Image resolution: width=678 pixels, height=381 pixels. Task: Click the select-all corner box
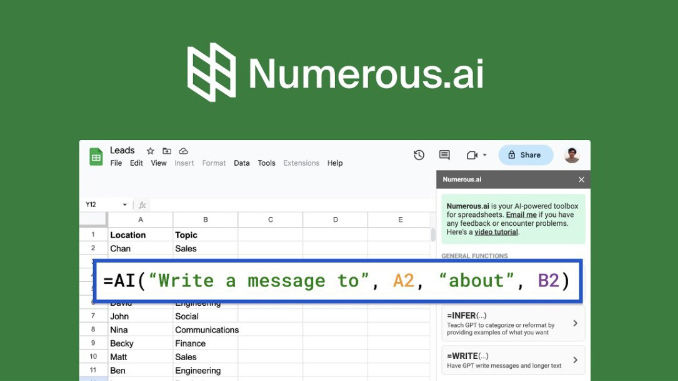[93, 220]
